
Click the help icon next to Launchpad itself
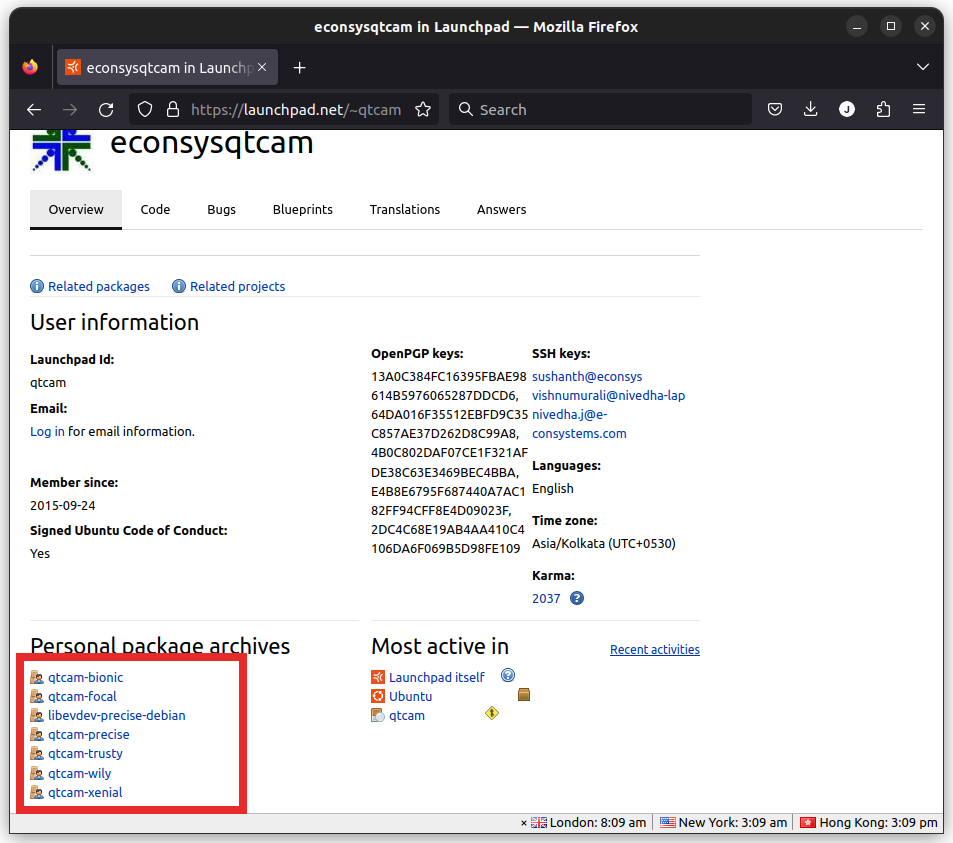click(508, 675)
